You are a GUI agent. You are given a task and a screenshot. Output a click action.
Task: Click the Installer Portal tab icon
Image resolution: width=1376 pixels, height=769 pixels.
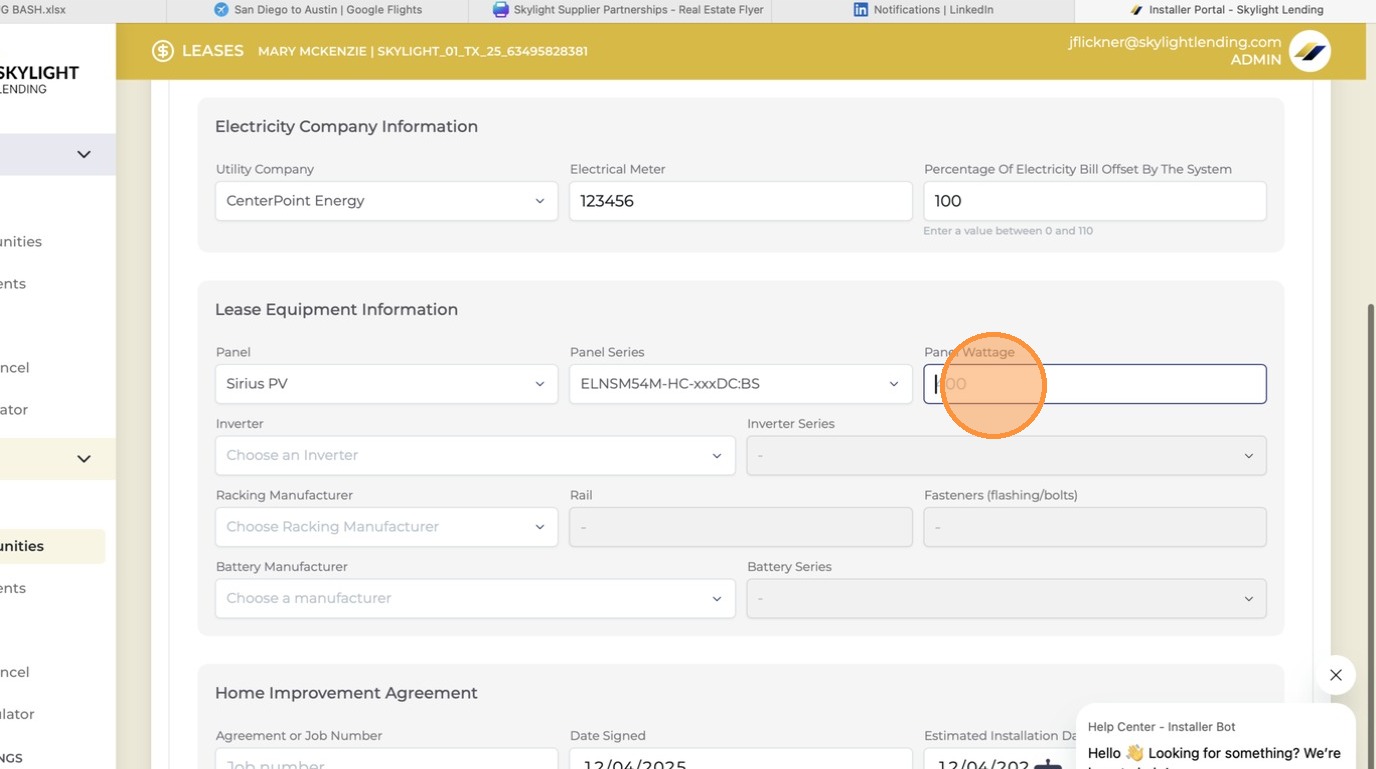pyautogui.click(x=1136, y=10)
